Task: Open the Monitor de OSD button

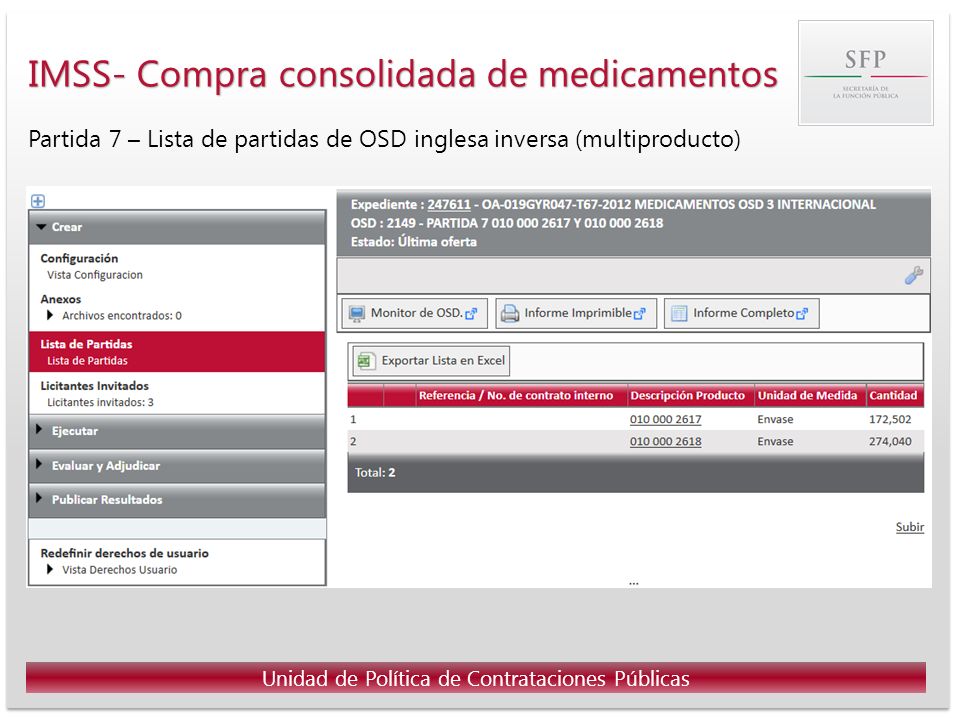Action: [414, 313]
